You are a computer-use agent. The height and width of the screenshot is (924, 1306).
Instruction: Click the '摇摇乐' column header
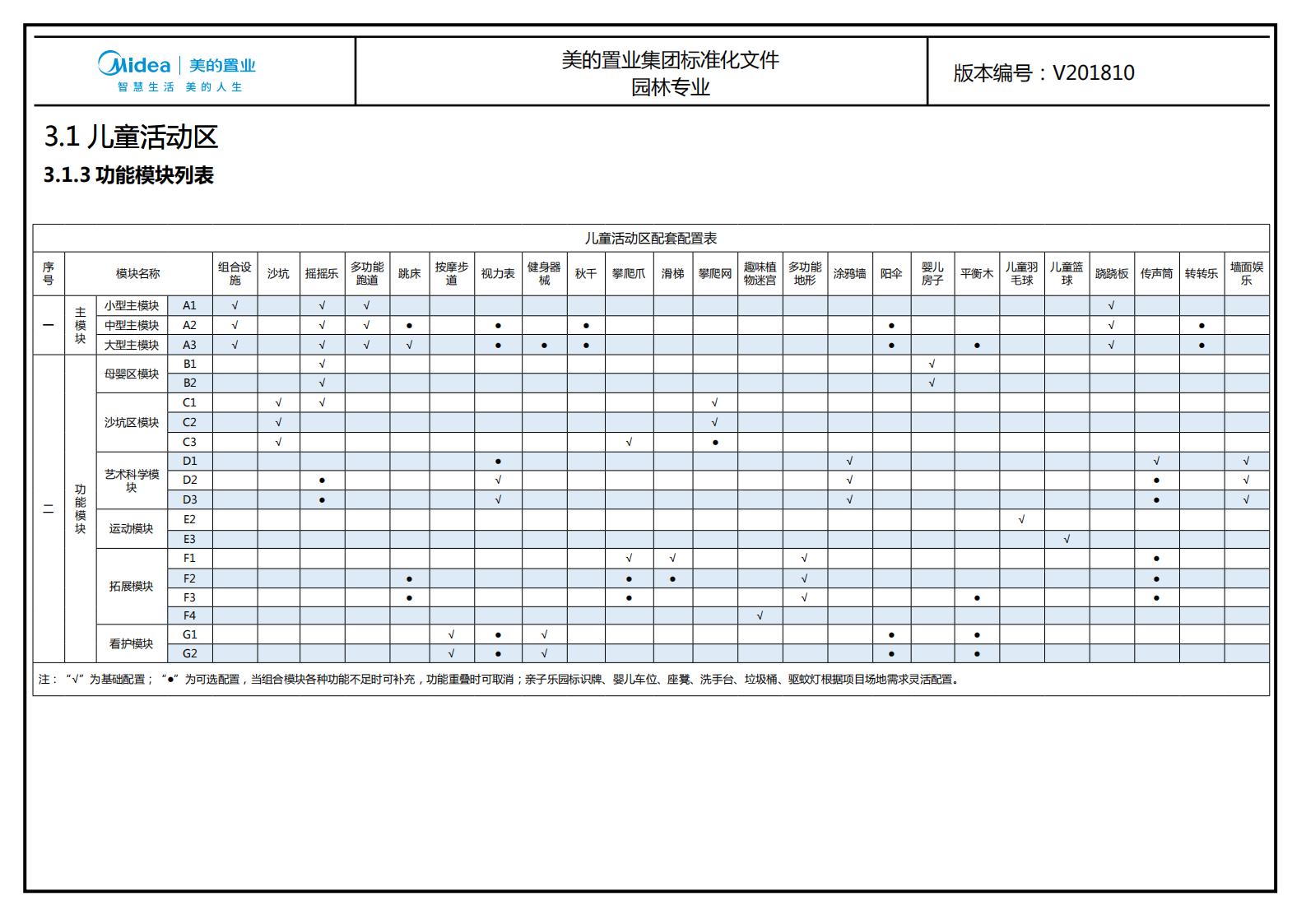coord(322,273)
